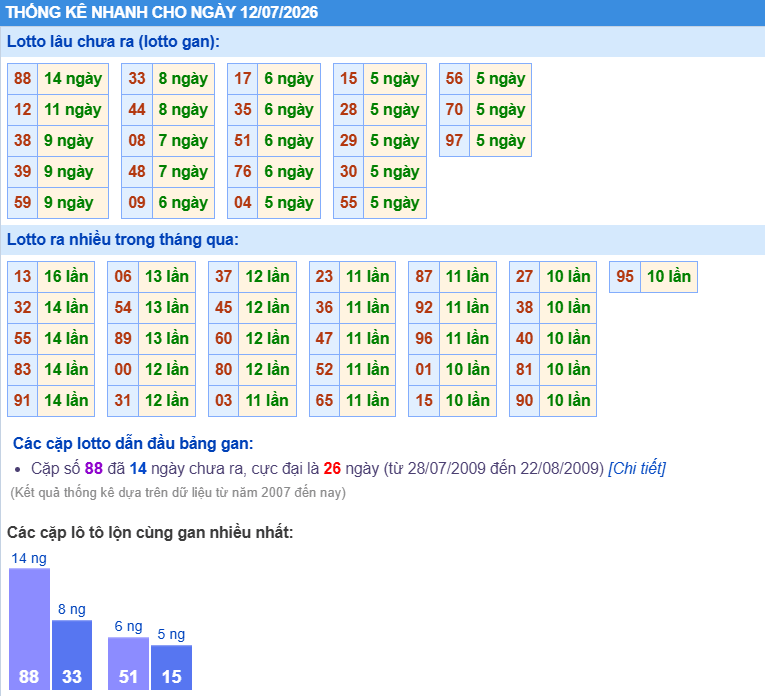Click the 33 bar in the gan chart
The width and height of the screenshot is (765, 696).
(72, 655)
